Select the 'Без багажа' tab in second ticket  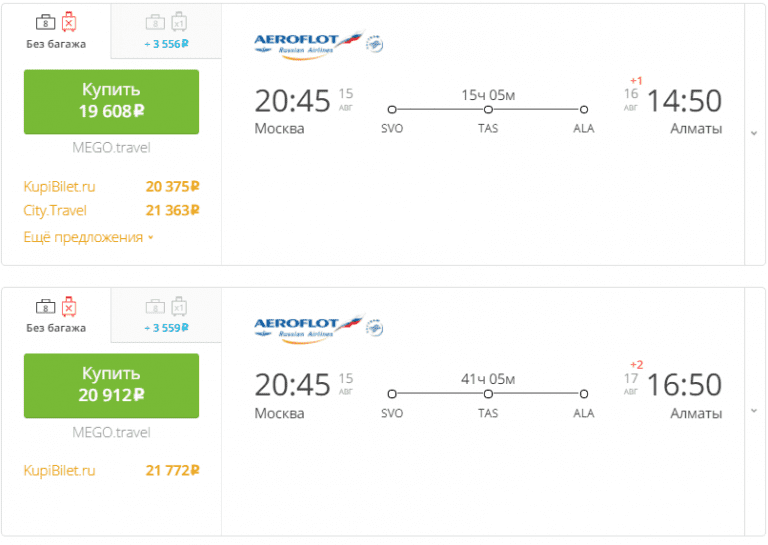click(56, 315)
